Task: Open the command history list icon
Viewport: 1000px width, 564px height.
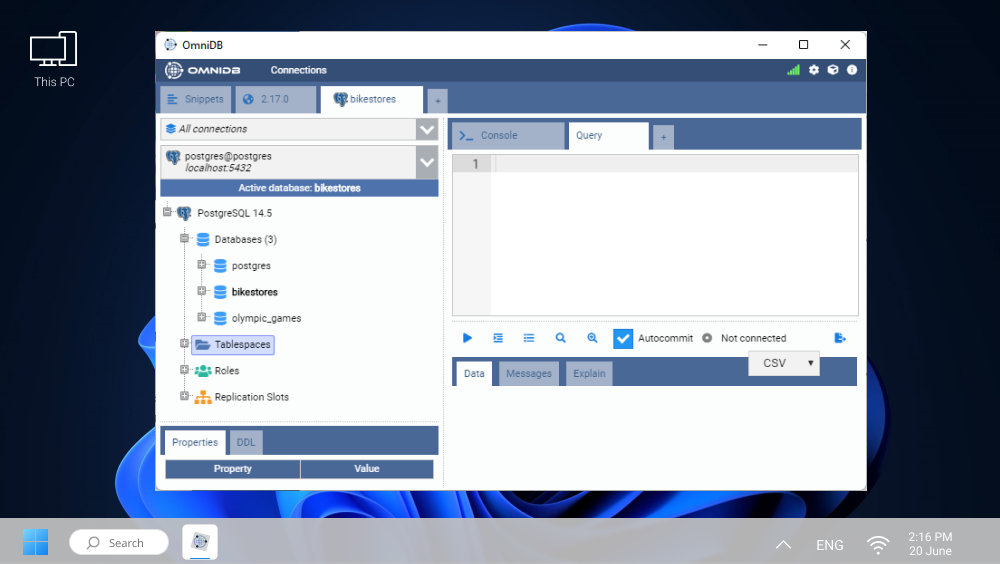Action: (529, 338)
